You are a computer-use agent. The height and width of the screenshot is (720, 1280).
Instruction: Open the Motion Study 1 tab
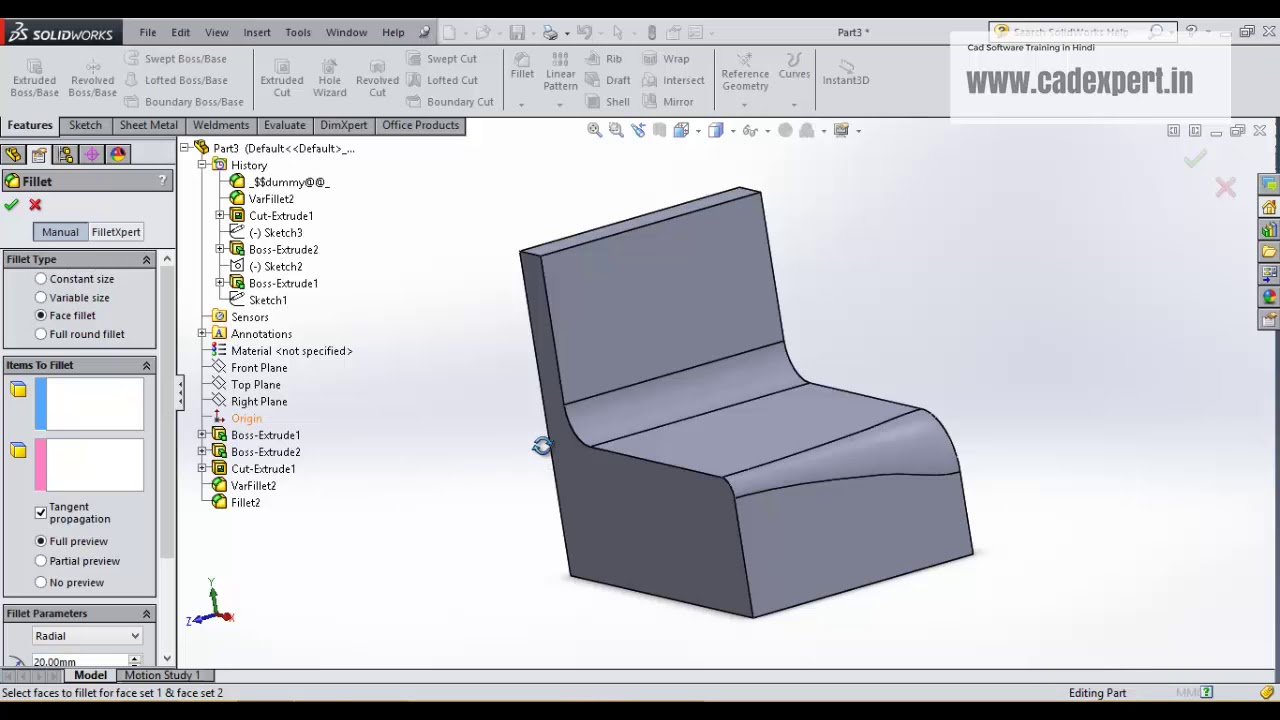tap(162, 676)
